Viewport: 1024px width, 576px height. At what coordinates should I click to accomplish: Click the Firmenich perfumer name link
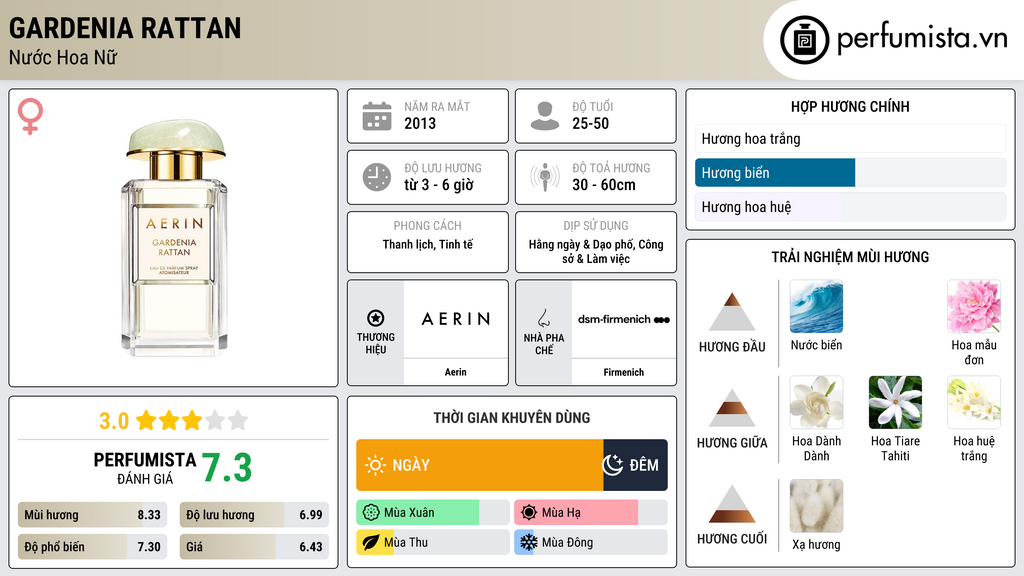(x=624, y=372)
